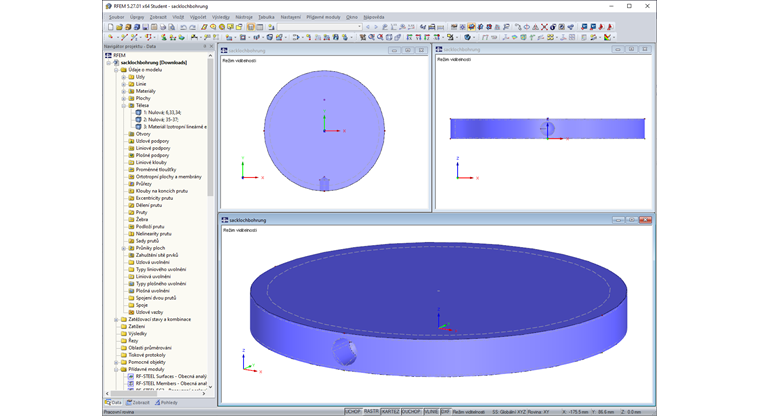Click the Open folder icon
This screenshot has width=760, height=416.
coord(119,27)
